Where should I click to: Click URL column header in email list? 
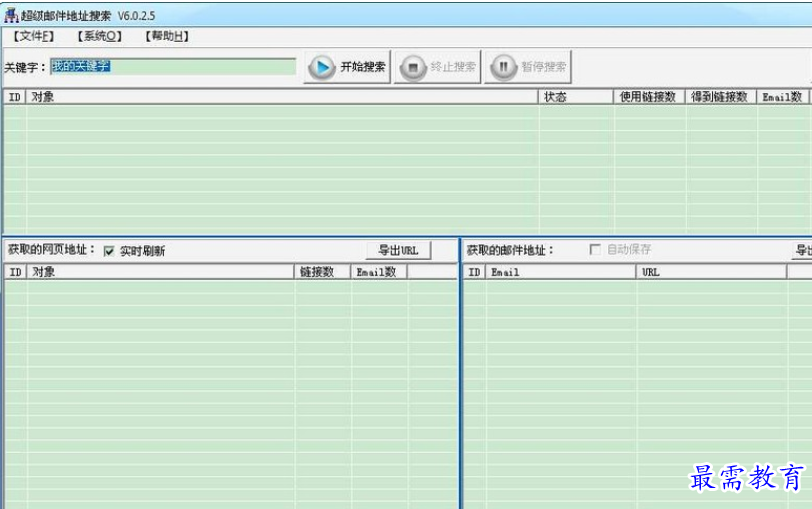tap(711, 272)
